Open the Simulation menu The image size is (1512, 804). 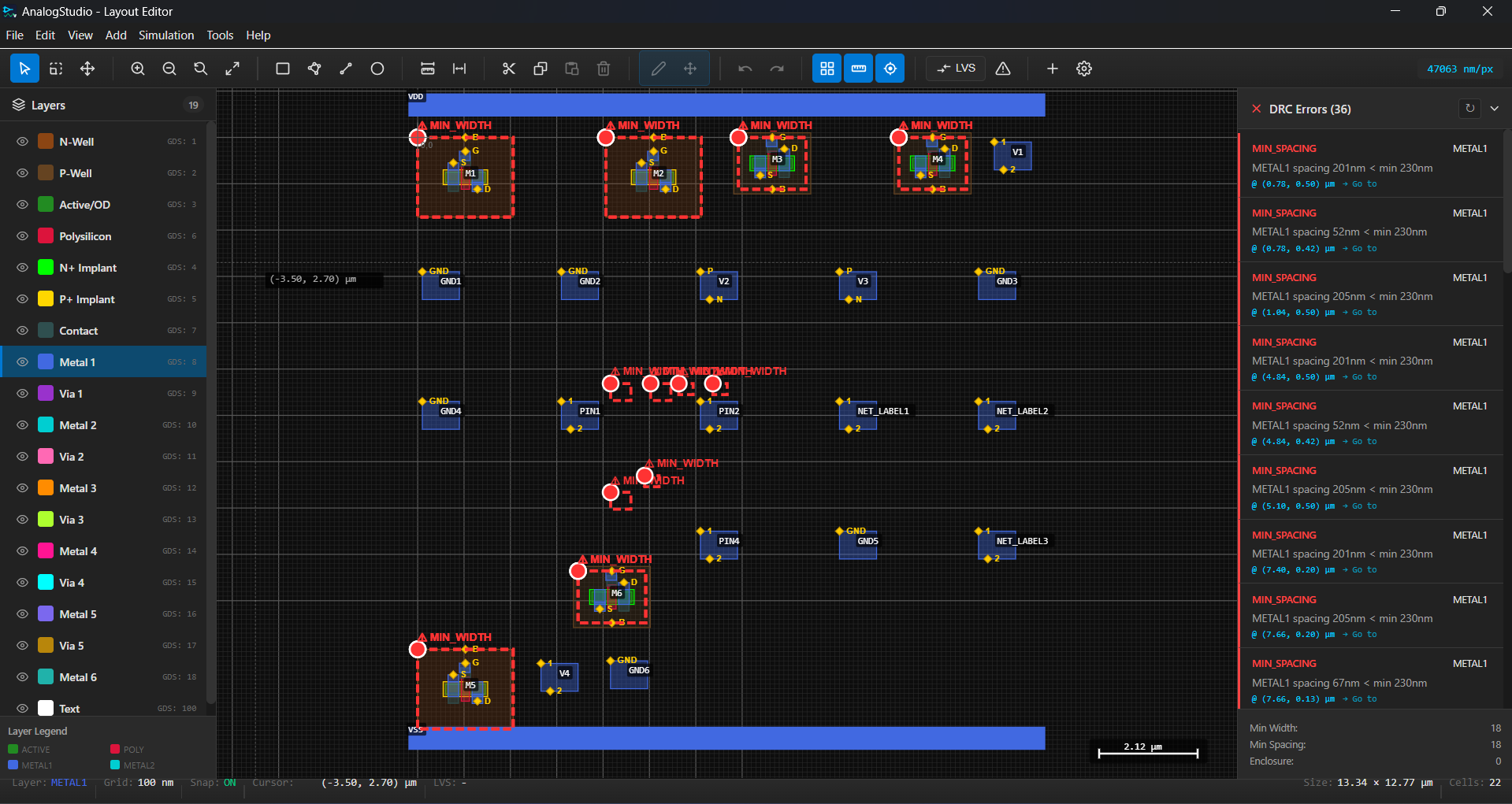[x=166, y=35]
